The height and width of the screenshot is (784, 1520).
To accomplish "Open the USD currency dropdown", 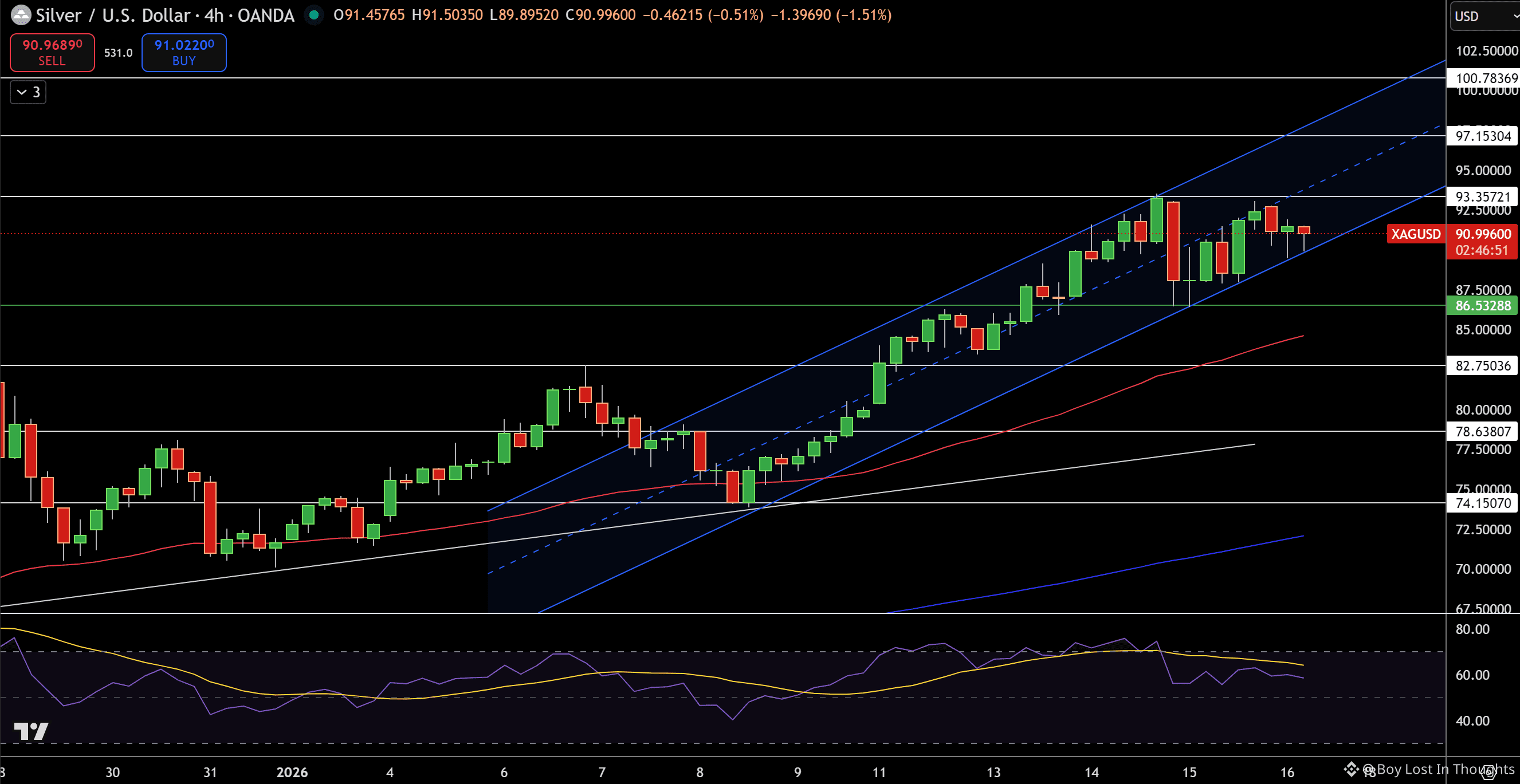I will pos(1484,16).
